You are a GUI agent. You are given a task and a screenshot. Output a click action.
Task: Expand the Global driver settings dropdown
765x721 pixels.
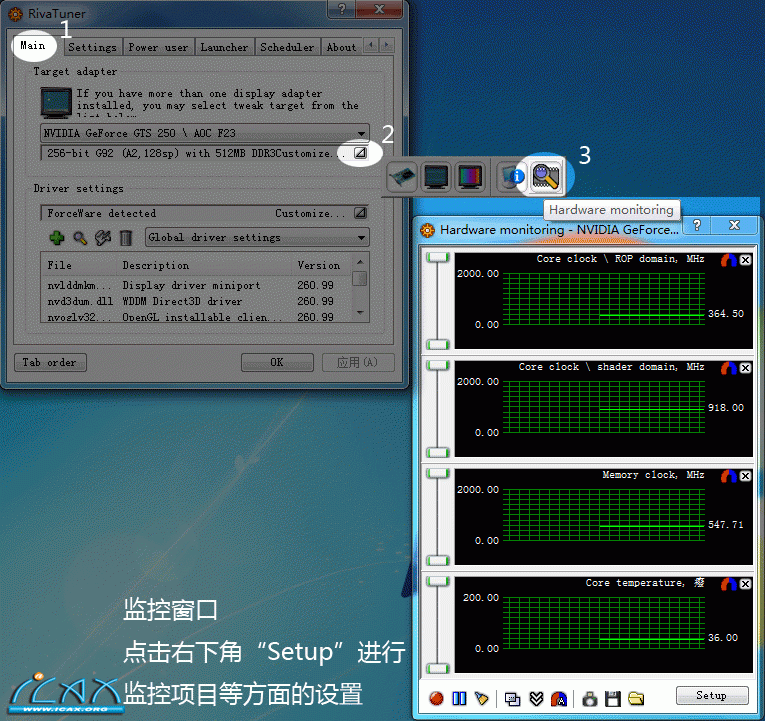pyautogui.click(x=361, y=238)
